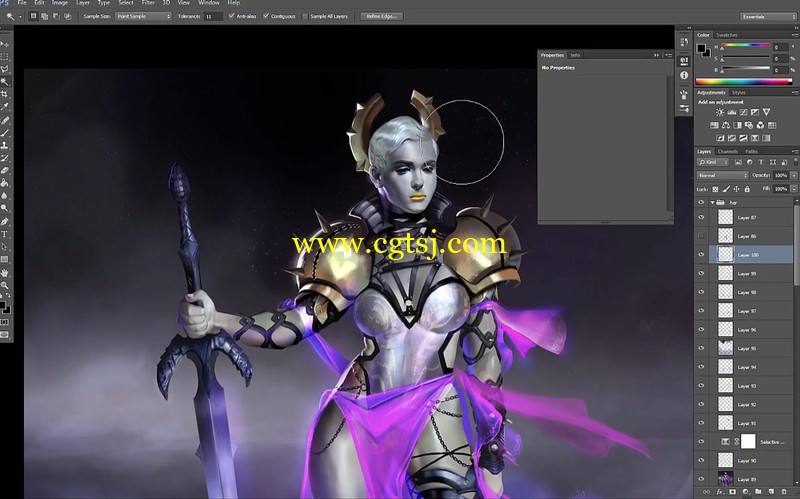Select the History Brush tool
Viewport: 800px width, 499px height.
pyautogui.click(x=5, y=158)
